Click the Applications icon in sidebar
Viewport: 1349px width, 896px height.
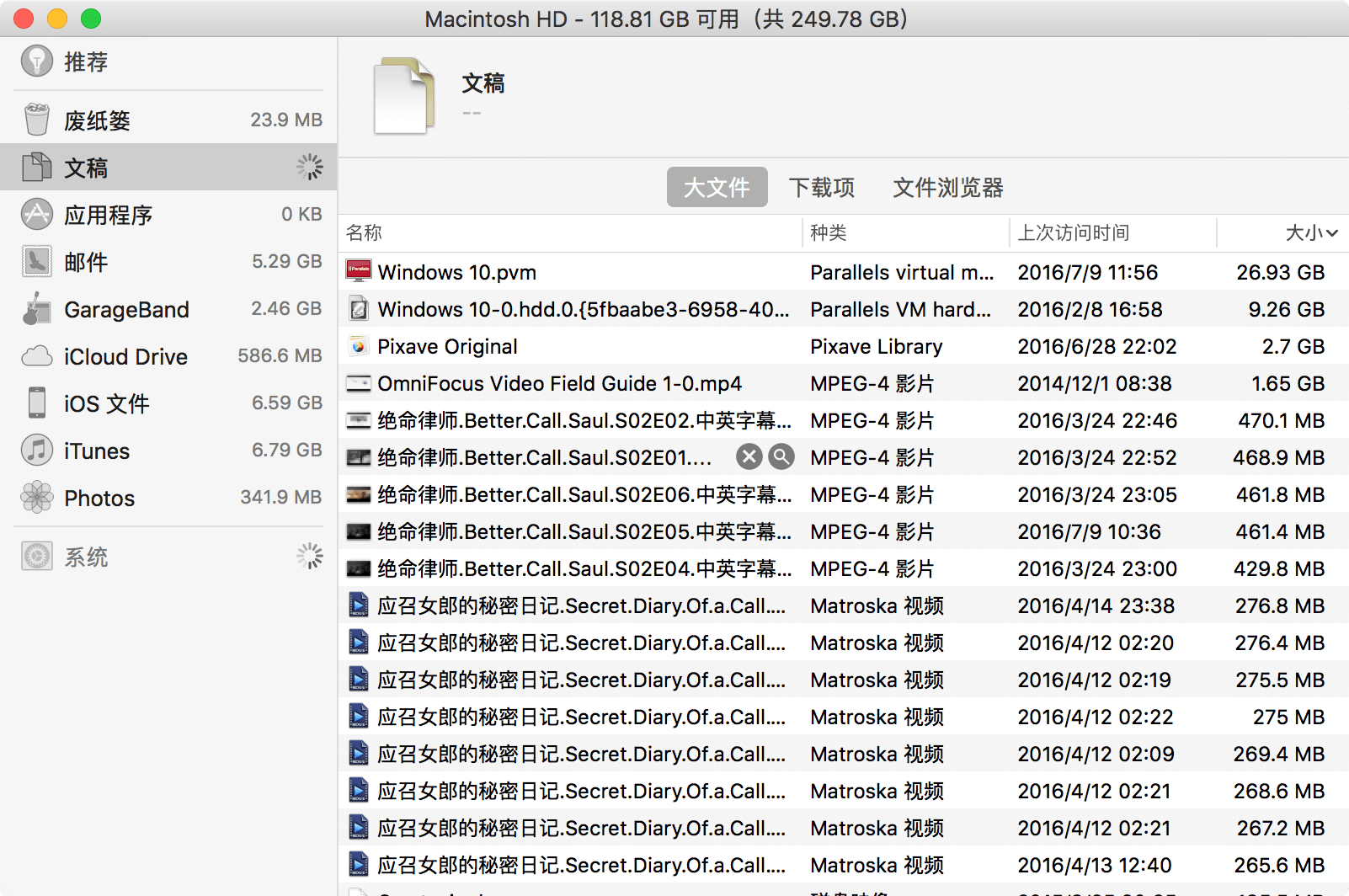pos(37,214)
